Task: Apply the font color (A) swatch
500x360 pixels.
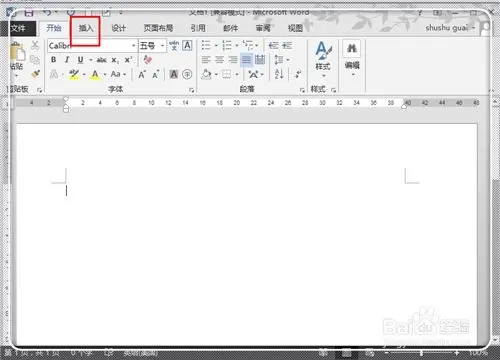Action: click(x=95, y=74)
